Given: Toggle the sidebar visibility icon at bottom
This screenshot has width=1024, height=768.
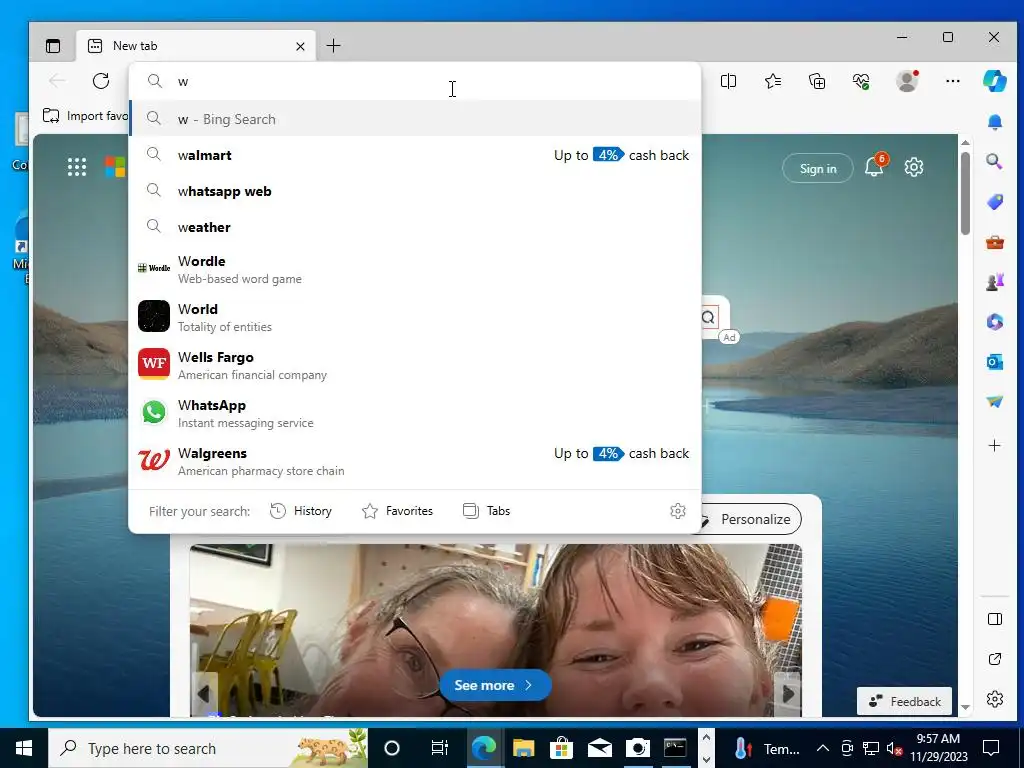Looking at the screenshot, I should coord(995,619).
